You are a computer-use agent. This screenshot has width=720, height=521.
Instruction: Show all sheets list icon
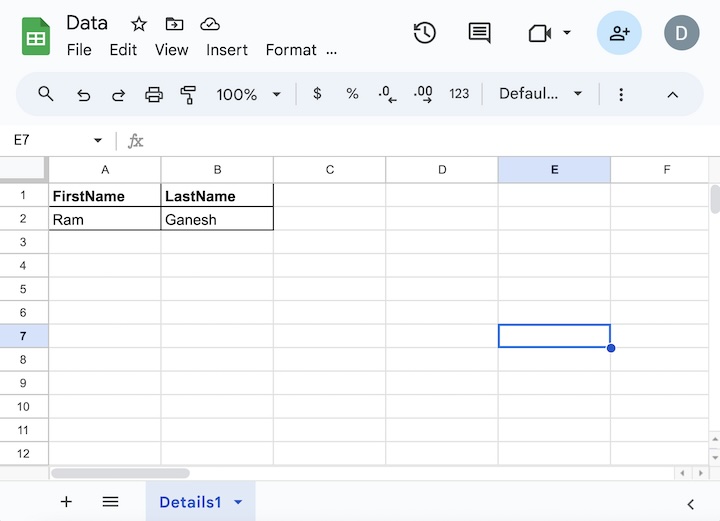110,502
